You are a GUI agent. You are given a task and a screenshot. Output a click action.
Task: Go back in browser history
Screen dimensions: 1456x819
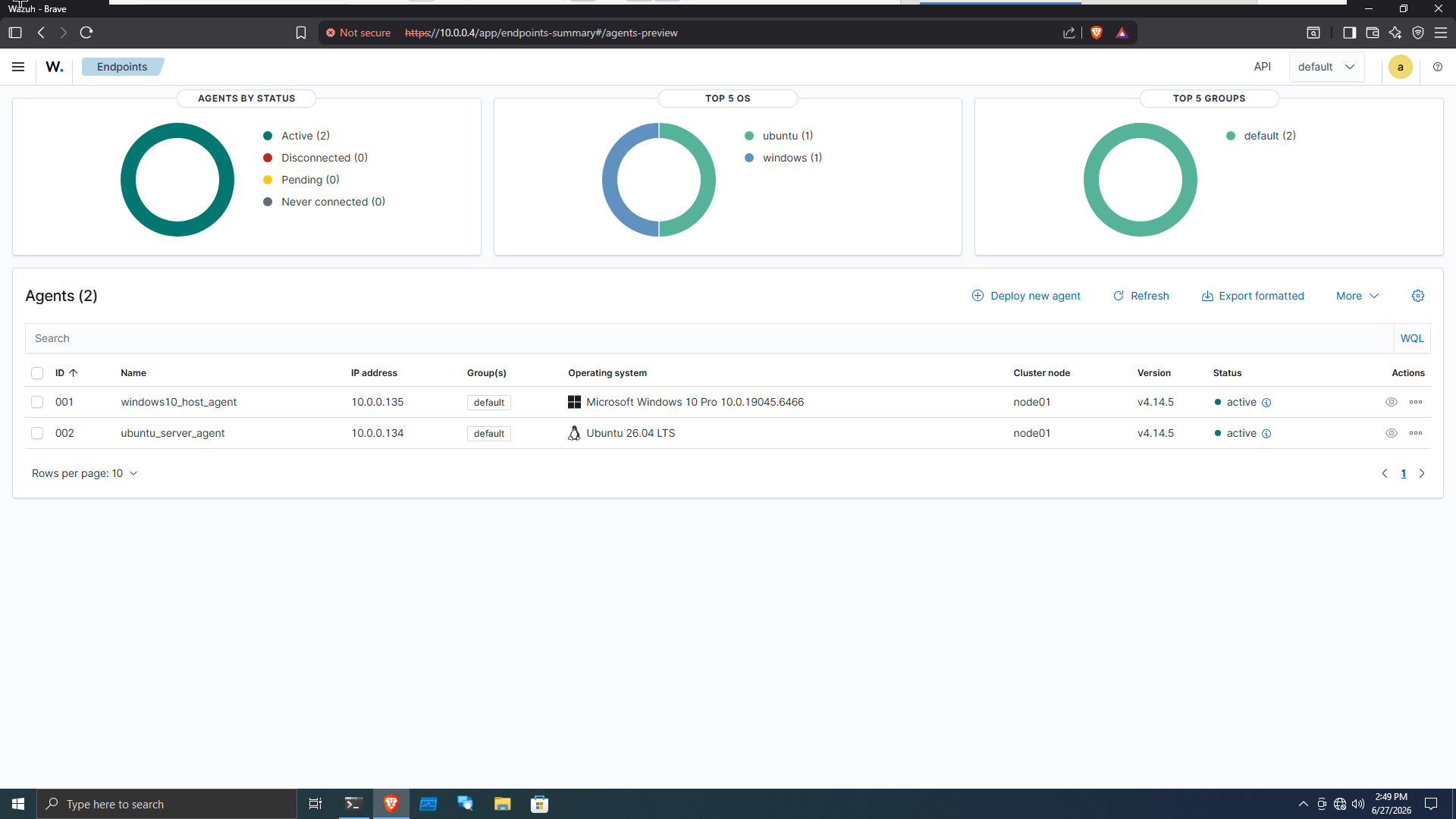coord(41,33)
